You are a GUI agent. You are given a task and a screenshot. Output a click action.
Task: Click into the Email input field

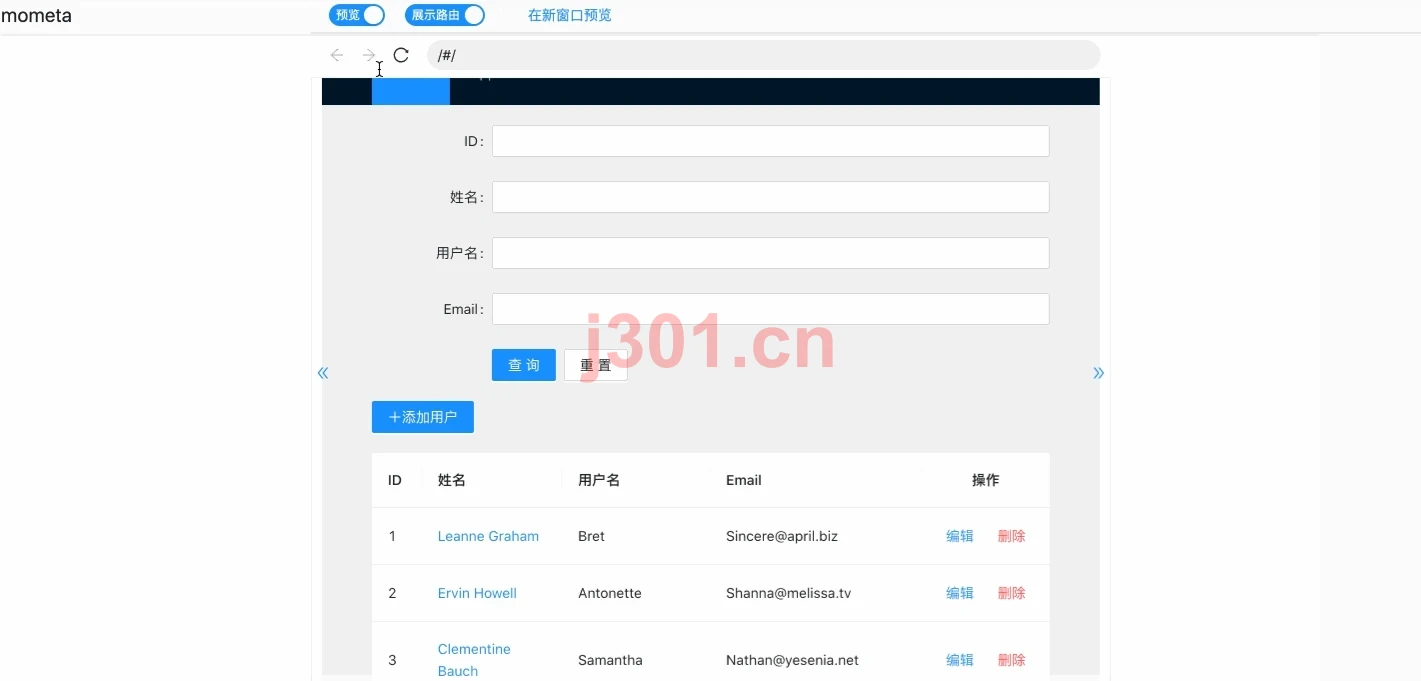[x=770, y=309]
